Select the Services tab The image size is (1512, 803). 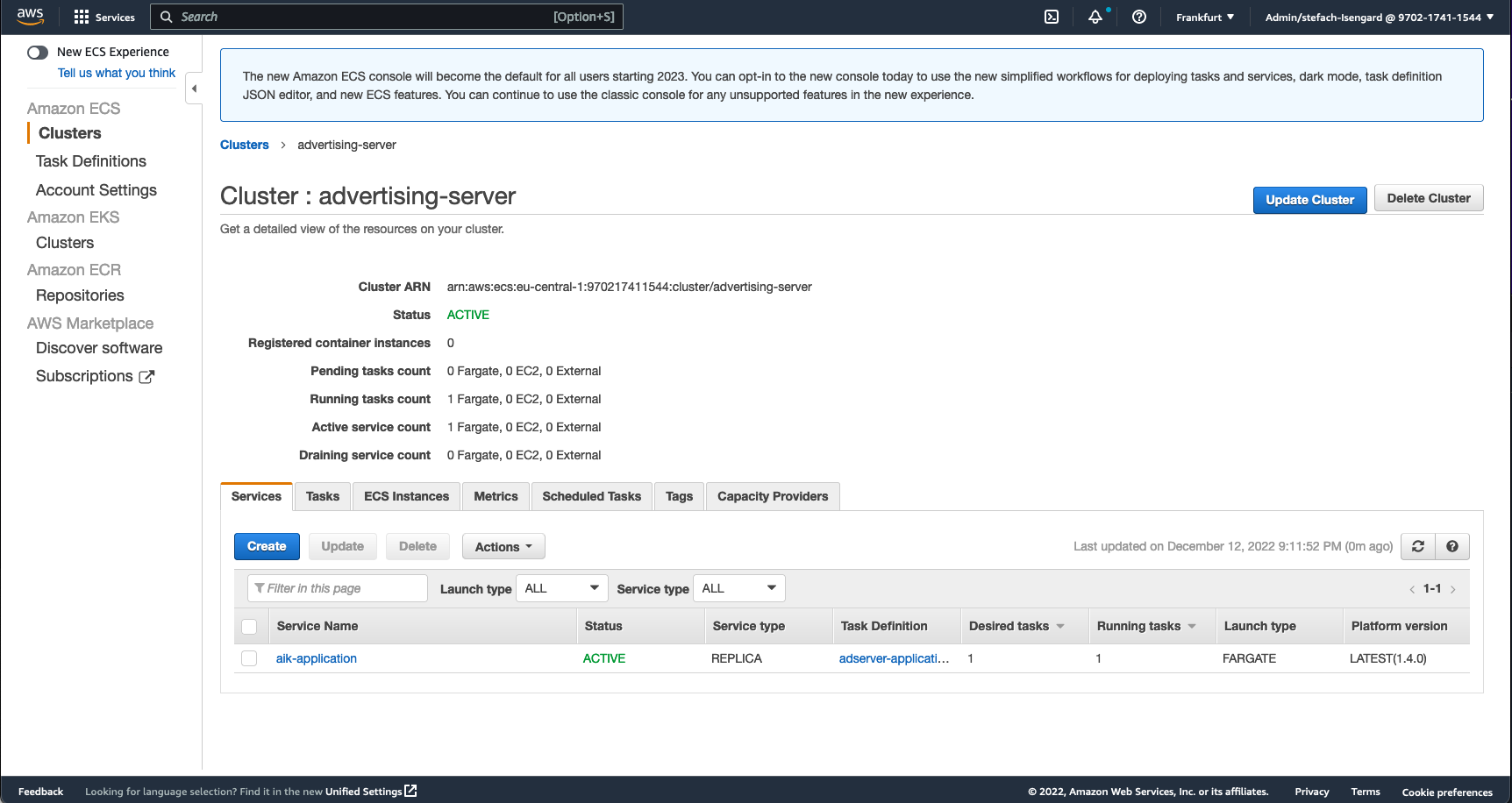coord(256,496)
